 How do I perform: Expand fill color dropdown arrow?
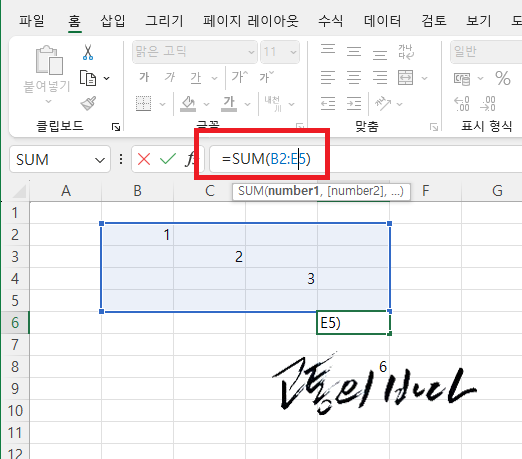tap(207, 104)
